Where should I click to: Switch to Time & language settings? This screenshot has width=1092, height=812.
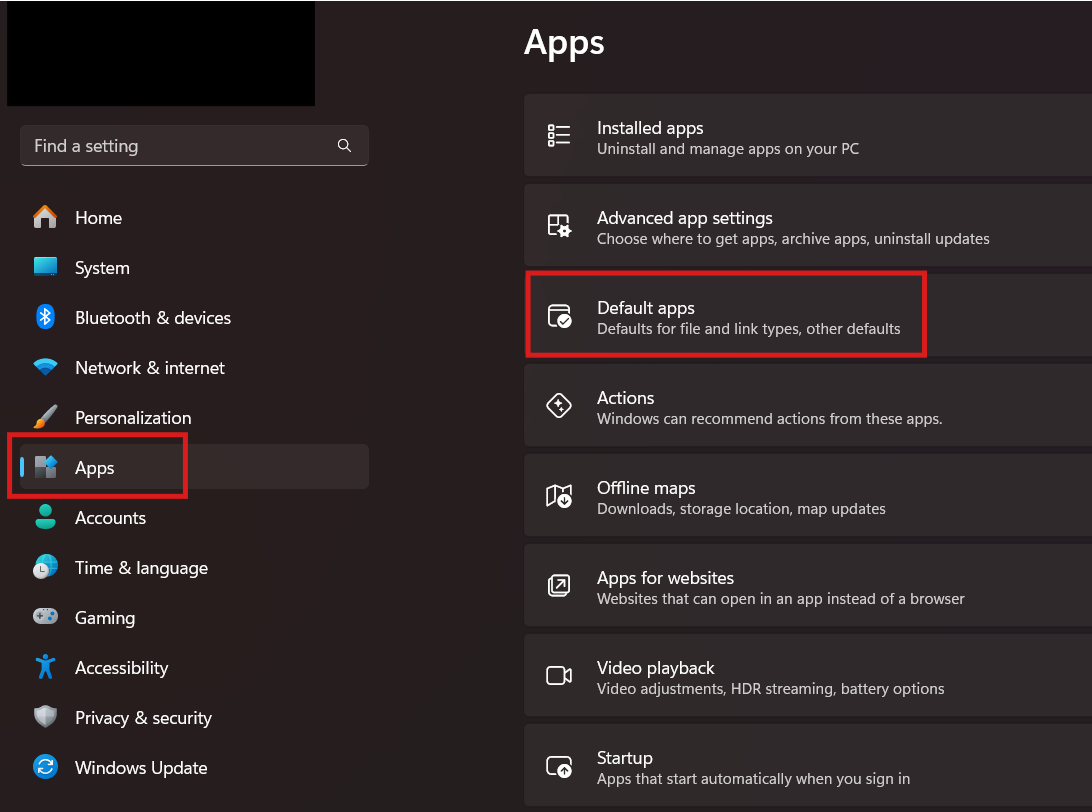click(x=141, y=568)
